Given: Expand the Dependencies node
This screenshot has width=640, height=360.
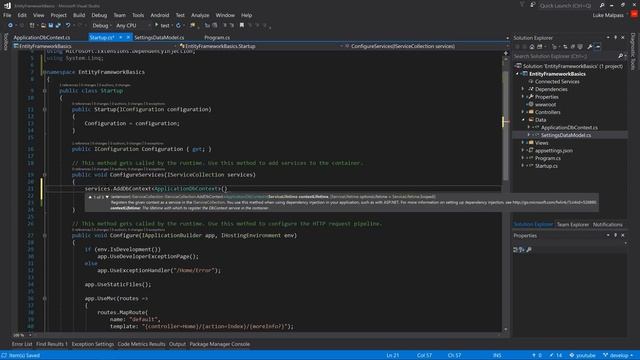Looking at the screenshot, I should click(x=523, y=89).
